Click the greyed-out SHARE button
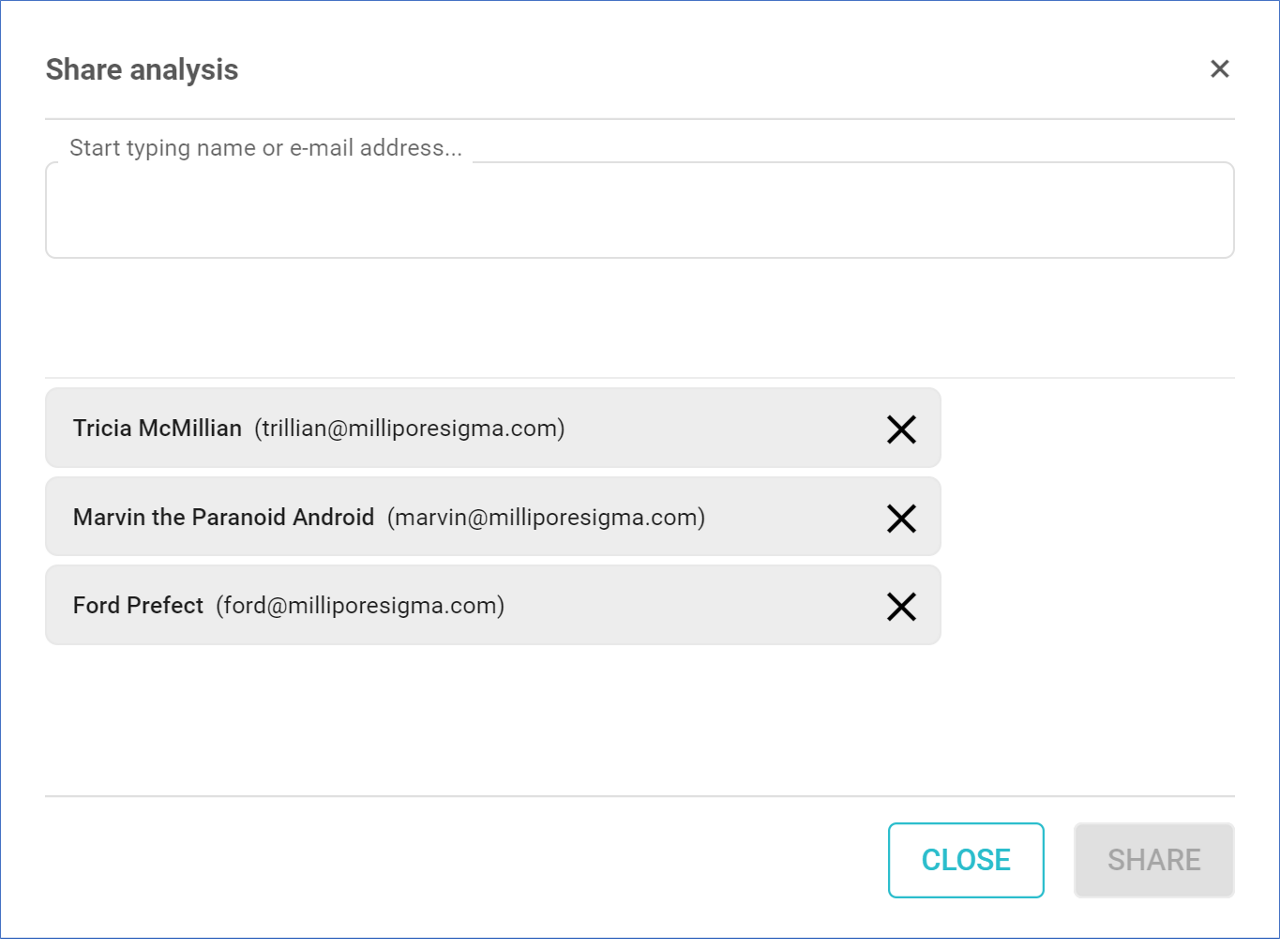 (x=1154, y=860)
